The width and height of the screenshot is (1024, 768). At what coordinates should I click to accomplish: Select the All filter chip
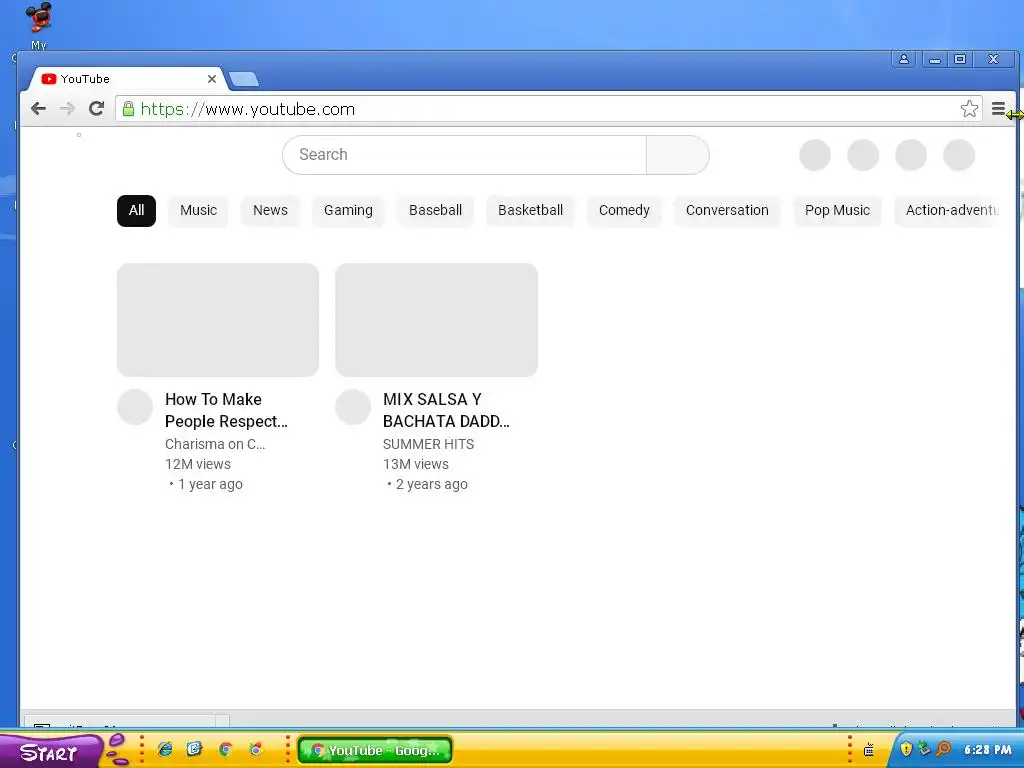(136, 210)
